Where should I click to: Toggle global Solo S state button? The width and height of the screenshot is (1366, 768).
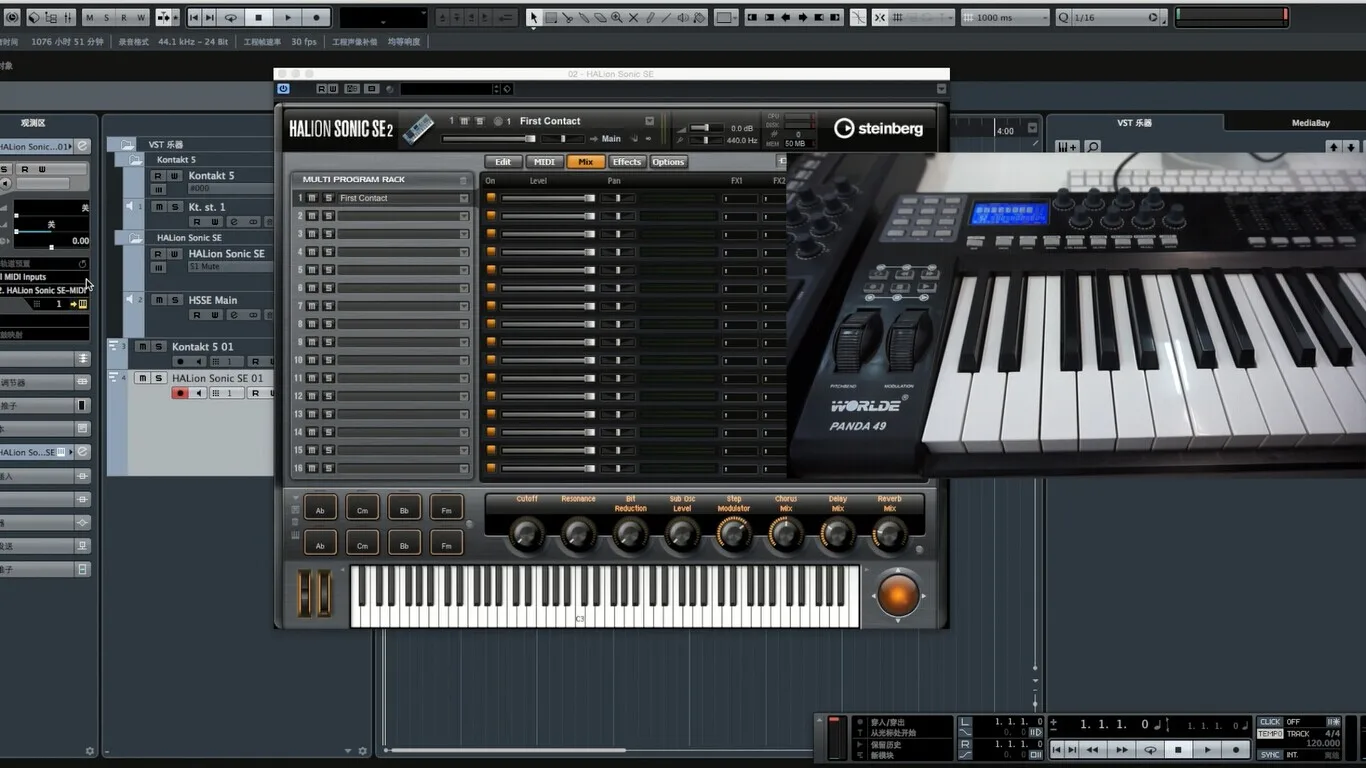click(108, 17)
